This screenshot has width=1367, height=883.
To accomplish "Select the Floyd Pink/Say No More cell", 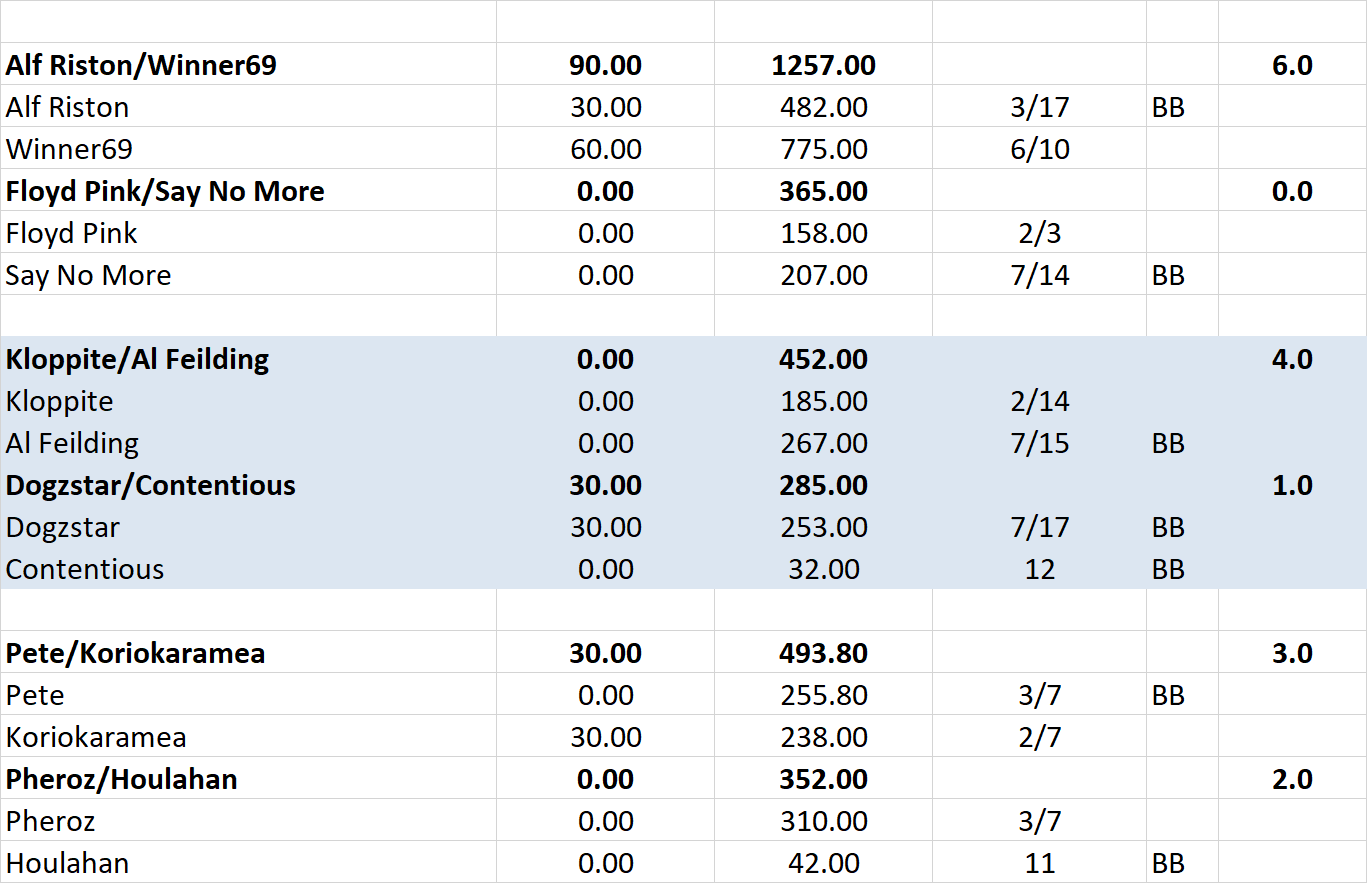I will point(248,190).
